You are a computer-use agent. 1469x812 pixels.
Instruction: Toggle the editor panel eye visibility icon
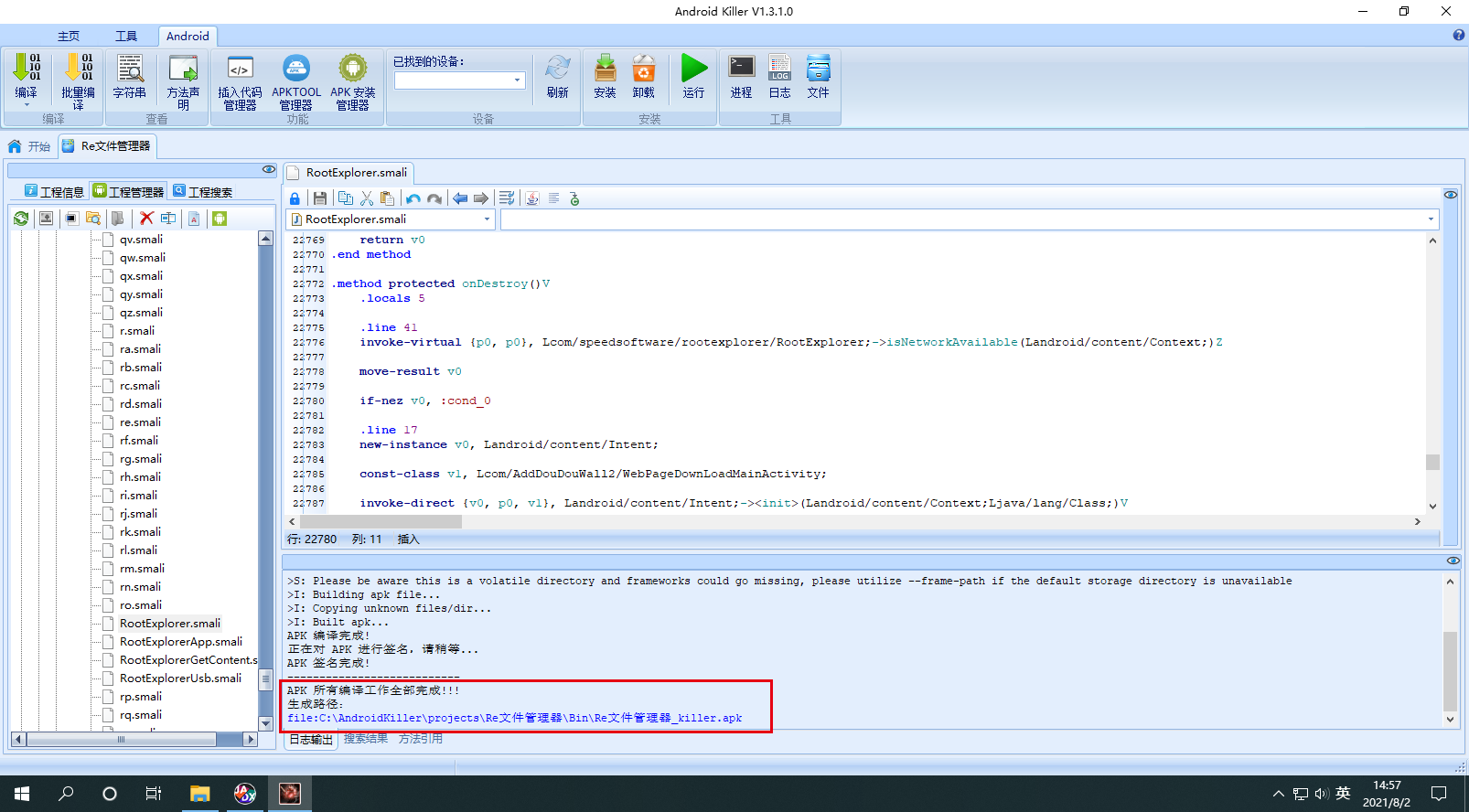pyautogui.click(x=1451, y=195)
